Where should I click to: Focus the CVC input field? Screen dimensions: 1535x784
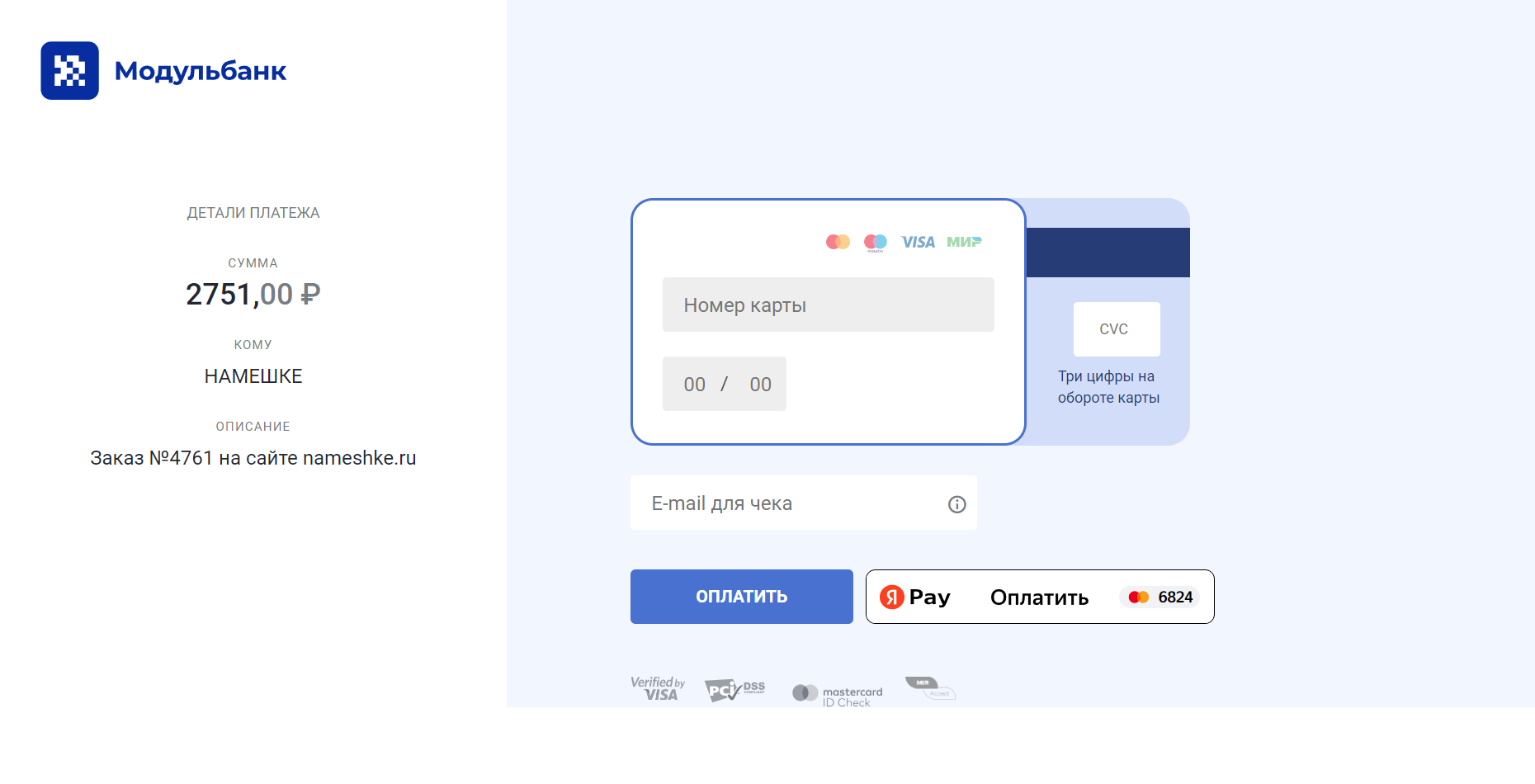pos(1117,329)
